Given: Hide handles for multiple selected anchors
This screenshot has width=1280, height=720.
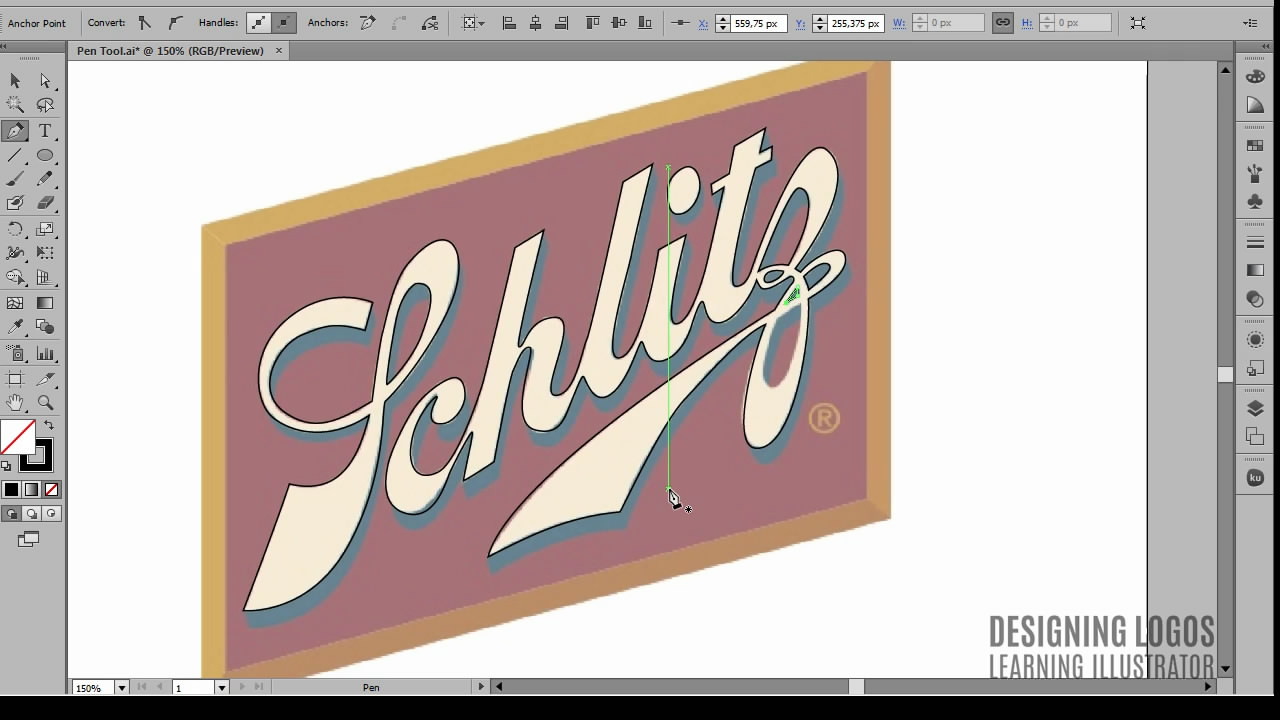Looking at the screenshot, I should 284,22.
